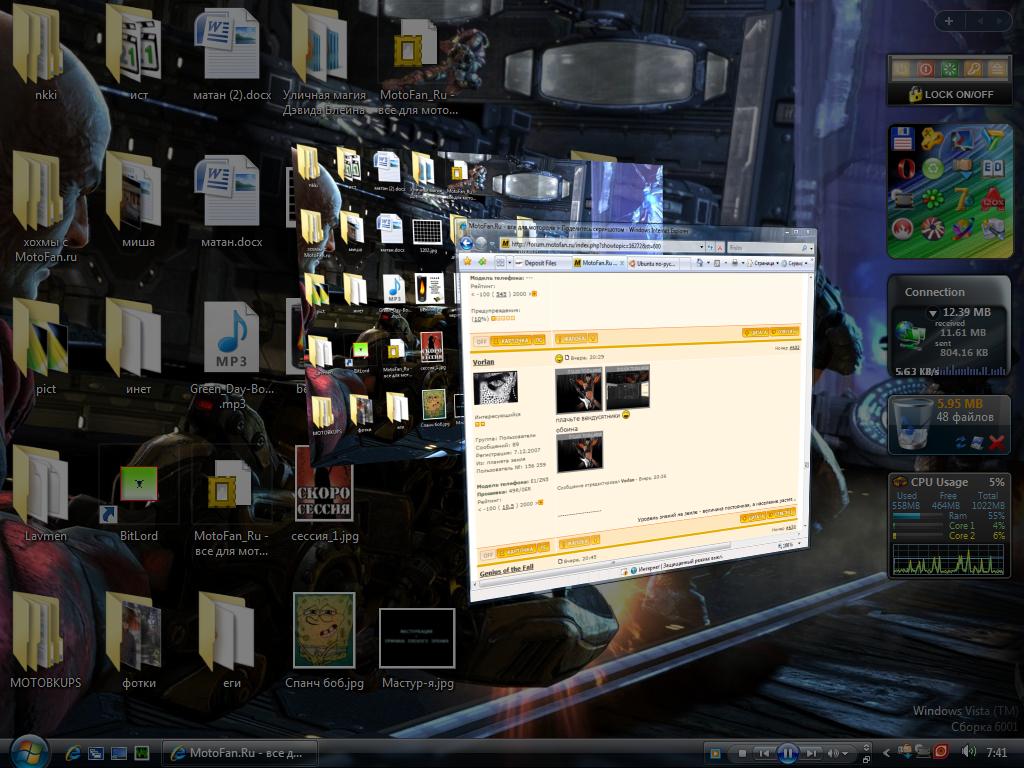
Task: Open the nkki folder on the desktop
Action: tap(38, 43)
